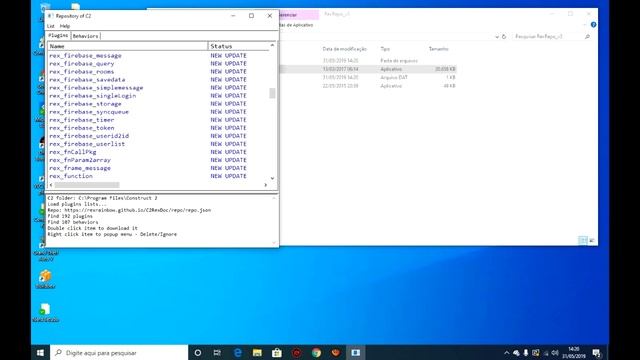The width and height of the screenshot is (640, 360).
Task: Select rex_firebase_savedata plugin row
Action: [x=158, y=80]
